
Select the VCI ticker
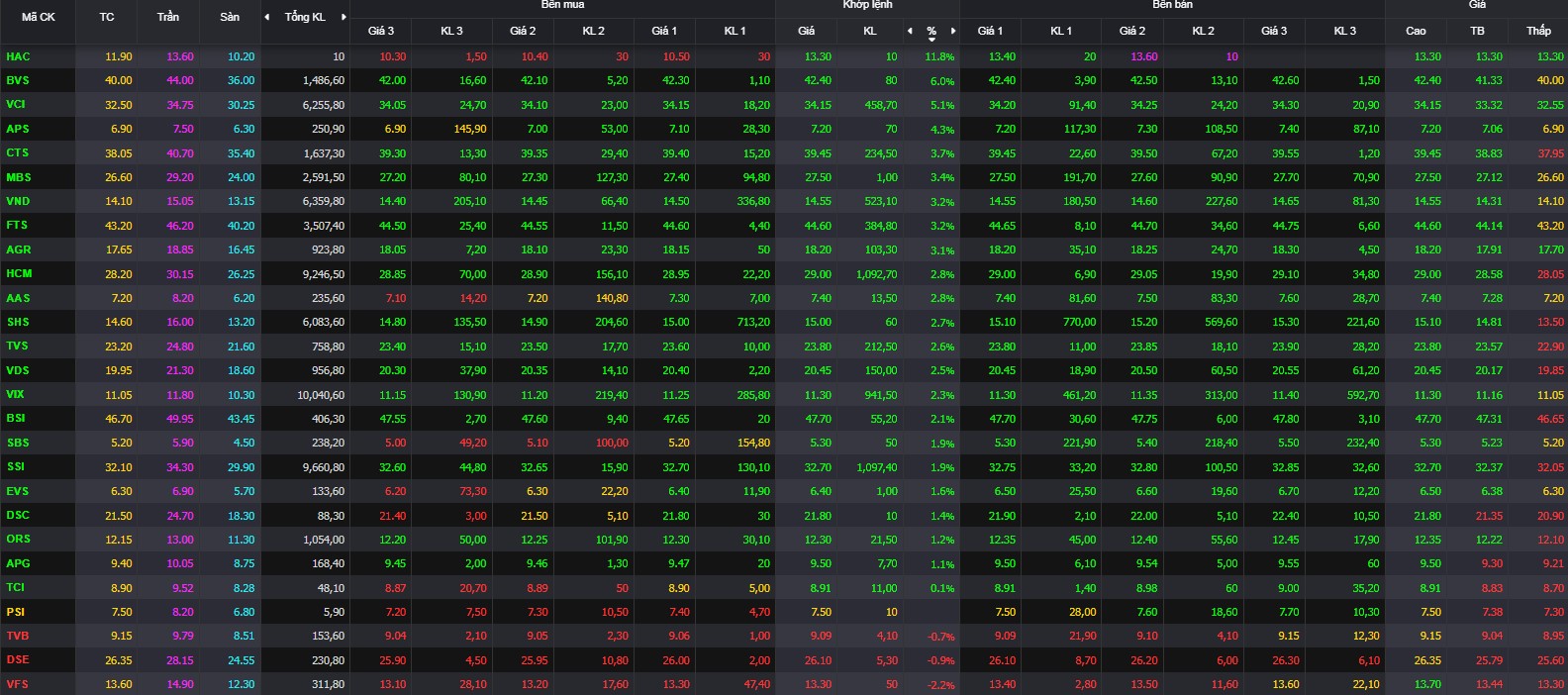(x=16, y=104)
